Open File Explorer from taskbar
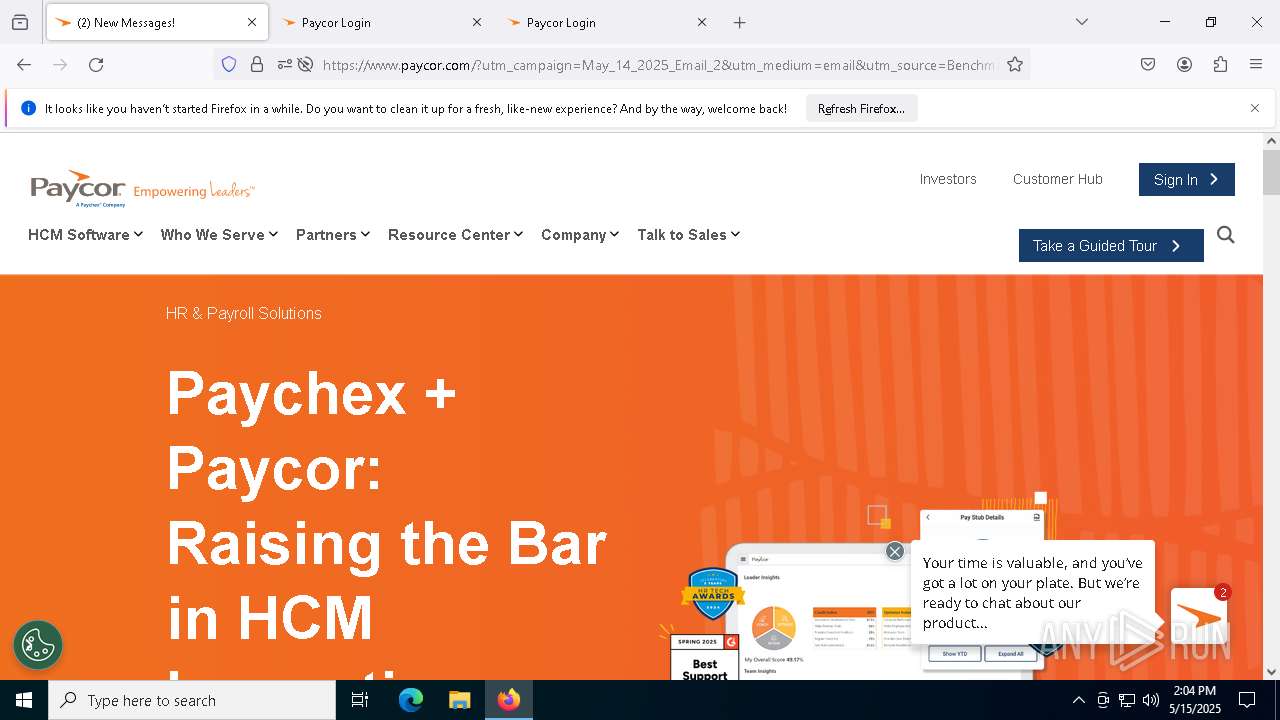Viewport: 1280px width, 720px height. (459, 700)
